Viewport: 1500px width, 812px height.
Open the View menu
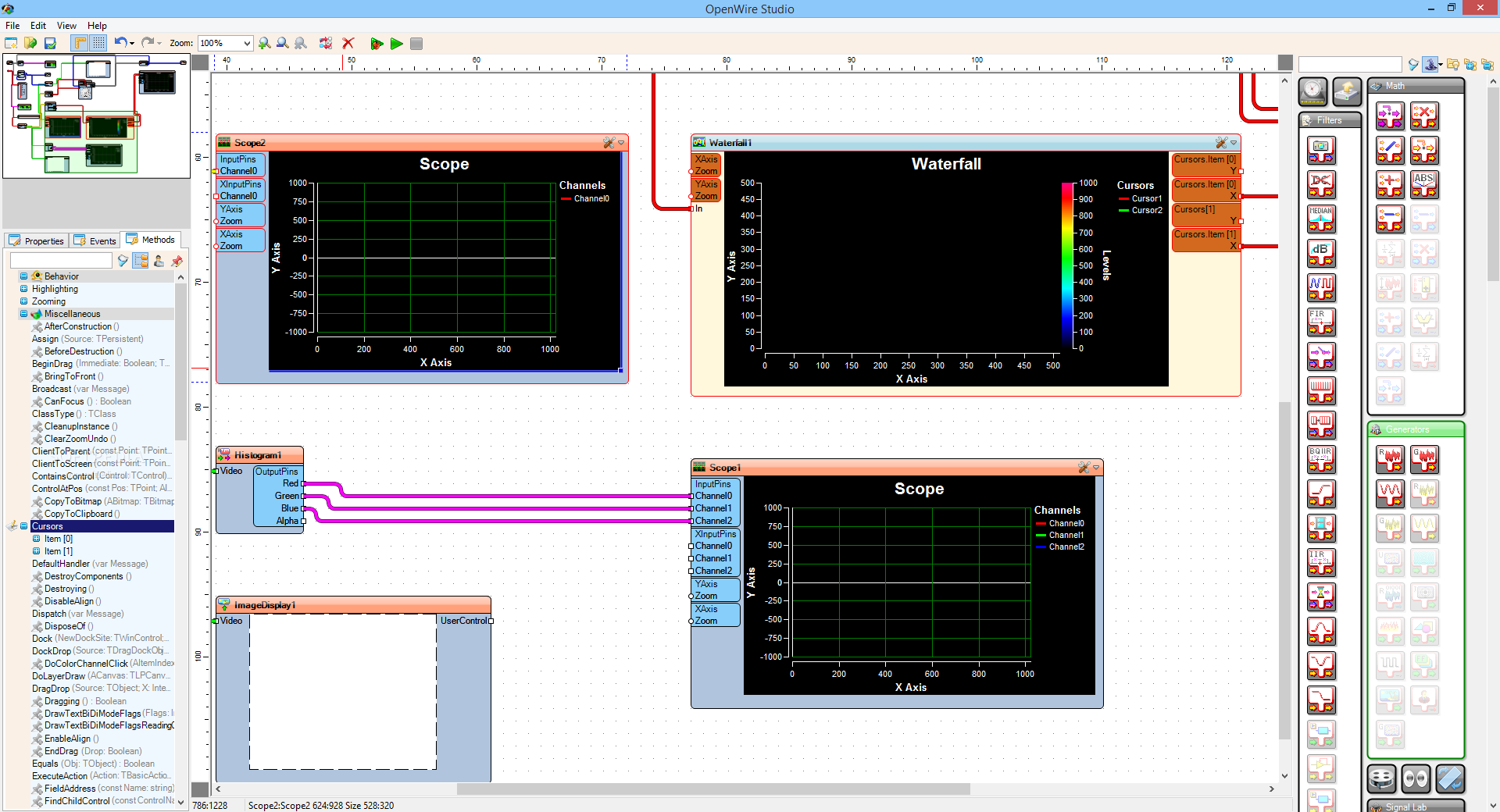[x=66, y=26]
